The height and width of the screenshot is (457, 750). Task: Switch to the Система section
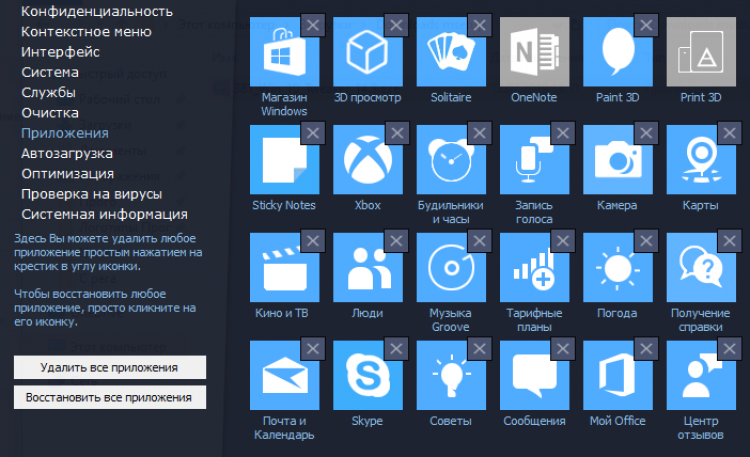pyautogui.click(x=50, y=72)
